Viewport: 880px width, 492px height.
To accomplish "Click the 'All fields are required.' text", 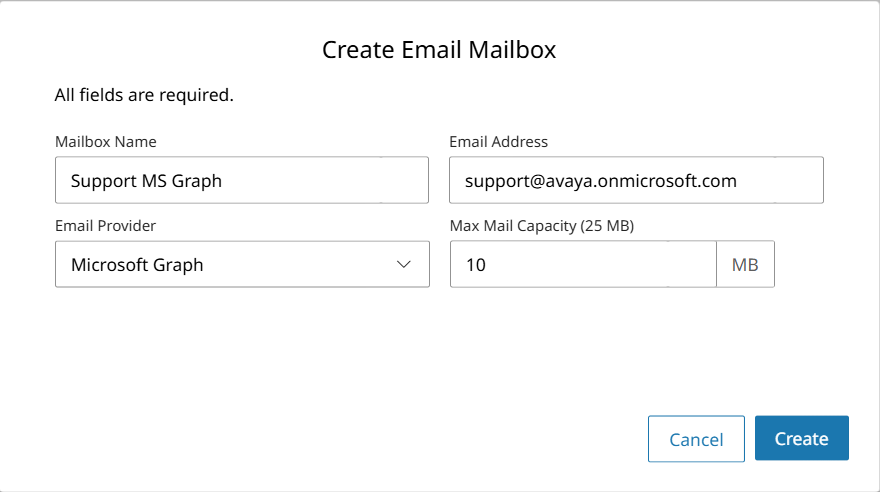I will pyautogui.click(x=144, y=95).
